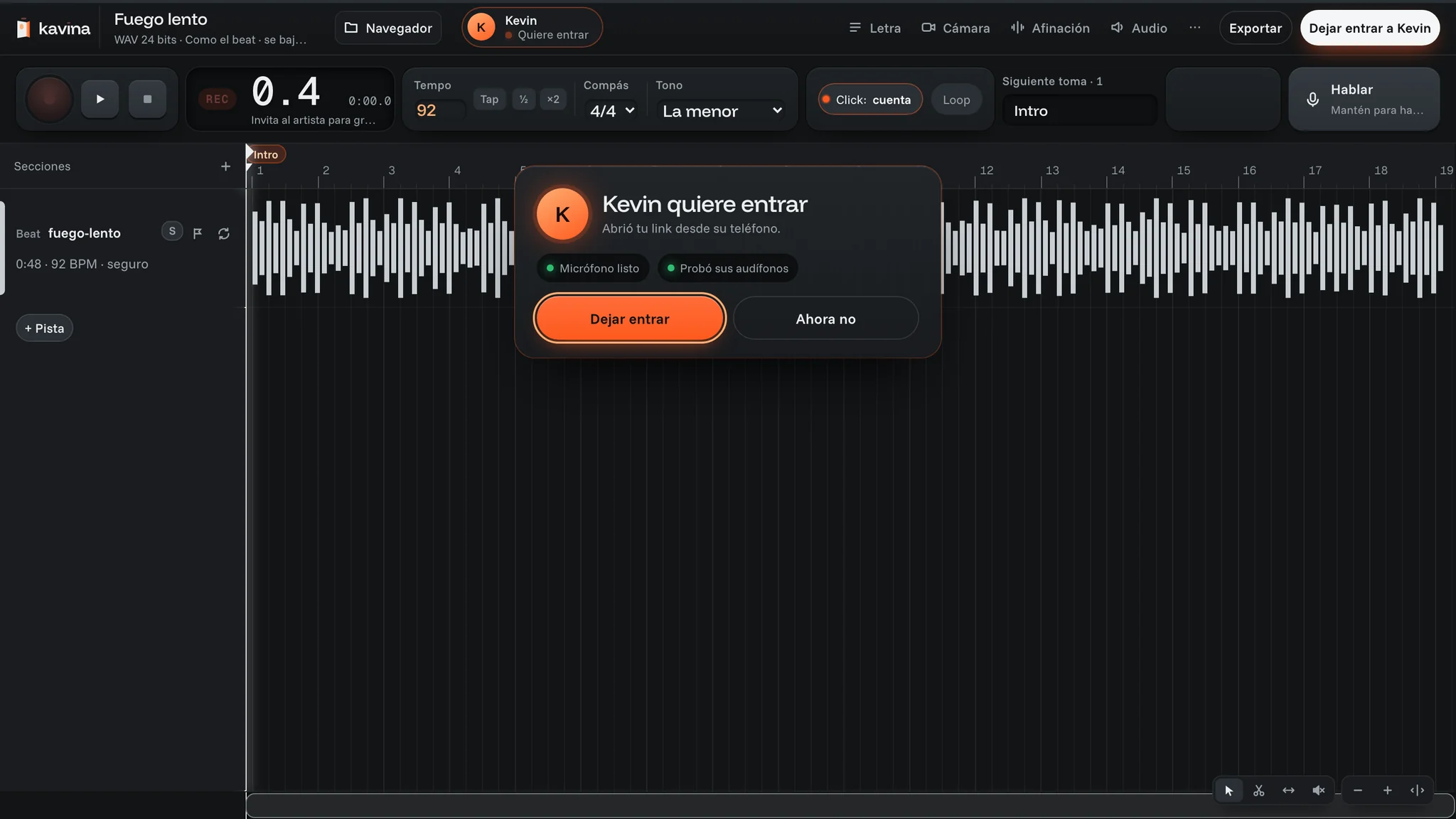
Task: Start playback with the play button
Action: (x=100, y=99)
